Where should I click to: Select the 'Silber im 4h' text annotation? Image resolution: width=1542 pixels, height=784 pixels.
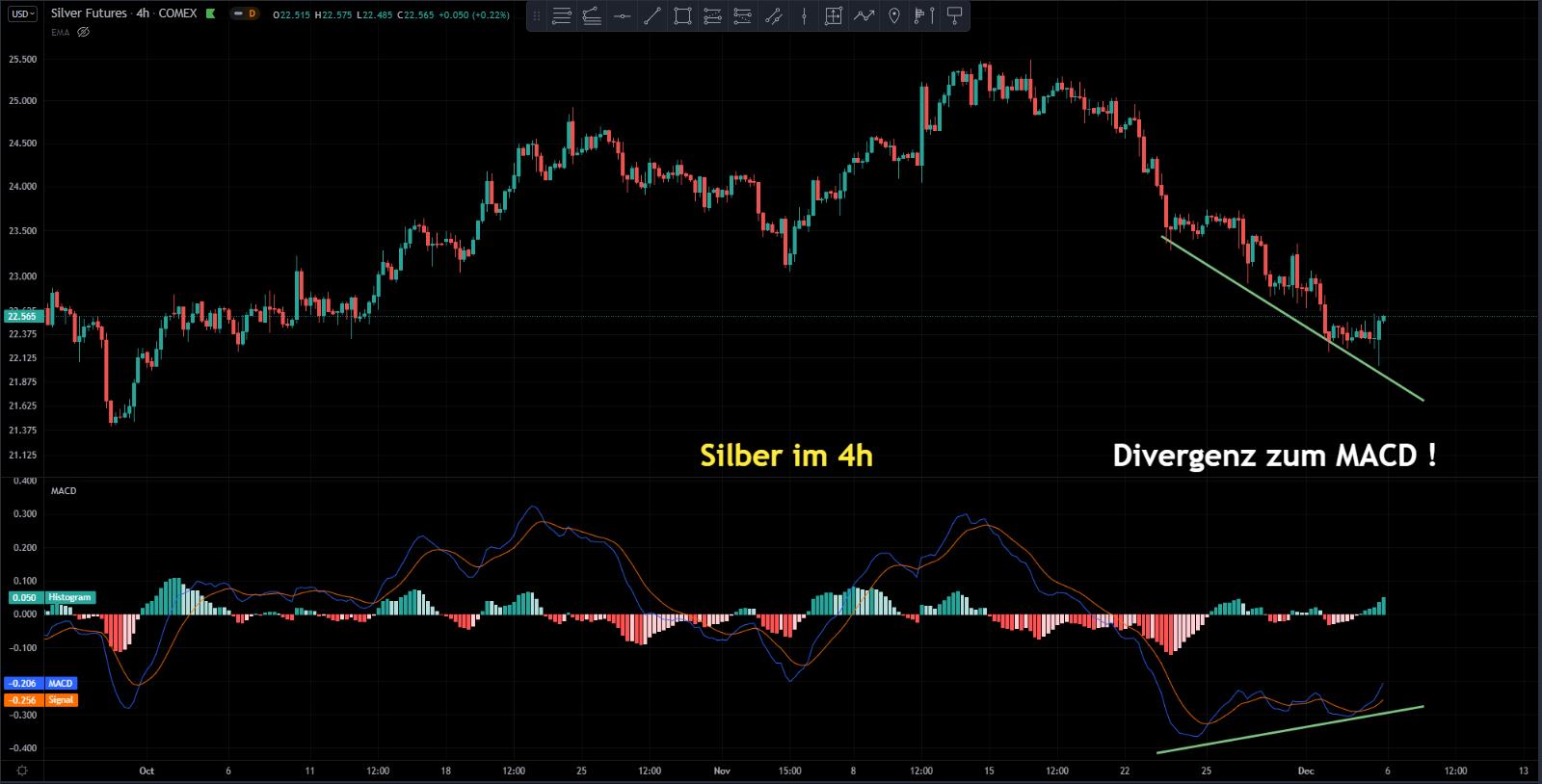click(786, 456)
